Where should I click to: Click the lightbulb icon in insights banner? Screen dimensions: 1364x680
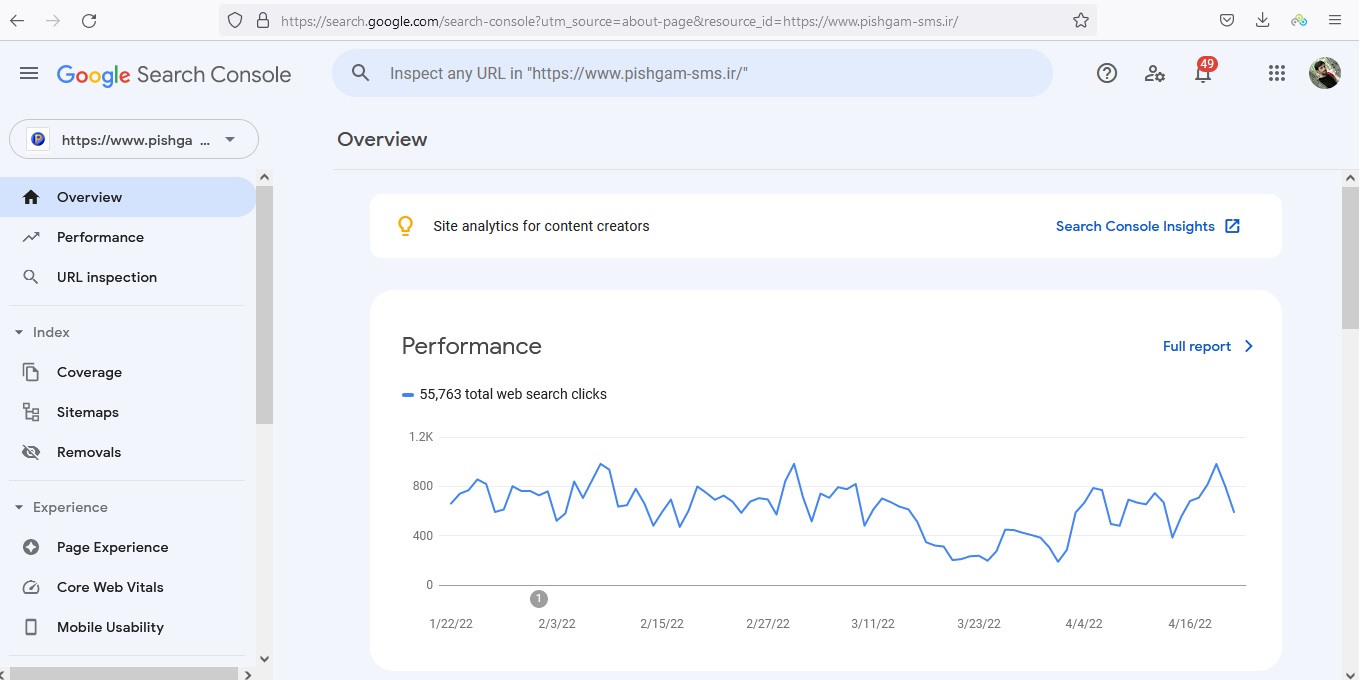tap(405, 226)
